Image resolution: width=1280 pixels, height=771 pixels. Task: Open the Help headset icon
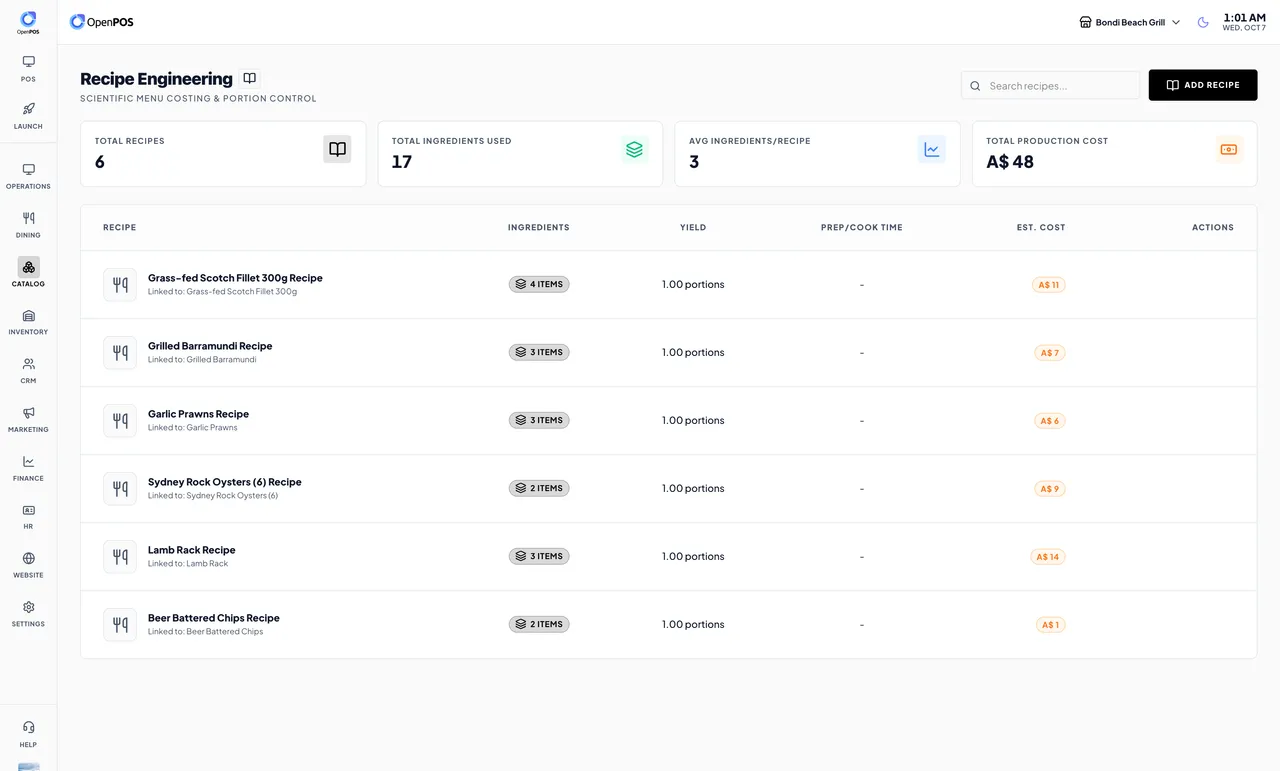[28, 727]
